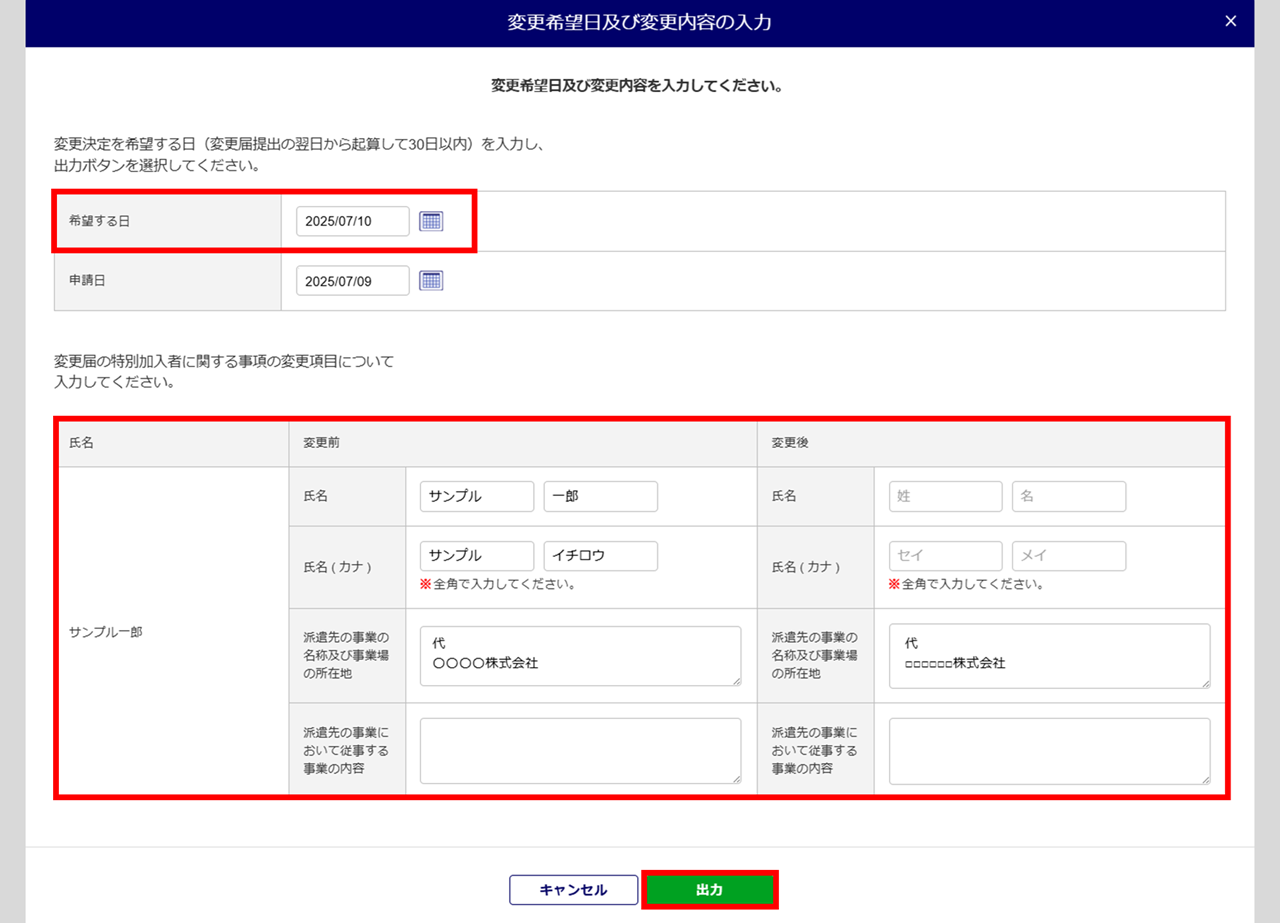Close the dialog with X icon
The height and width of the screenshot is (923, 1280).
(x=1231, y=21)
